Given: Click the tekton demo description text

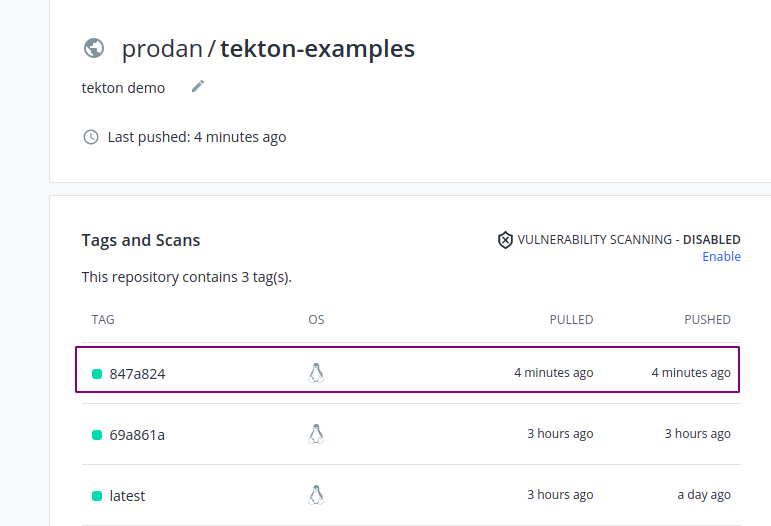Looking at the screenshot, I should (x=123, y=88).
